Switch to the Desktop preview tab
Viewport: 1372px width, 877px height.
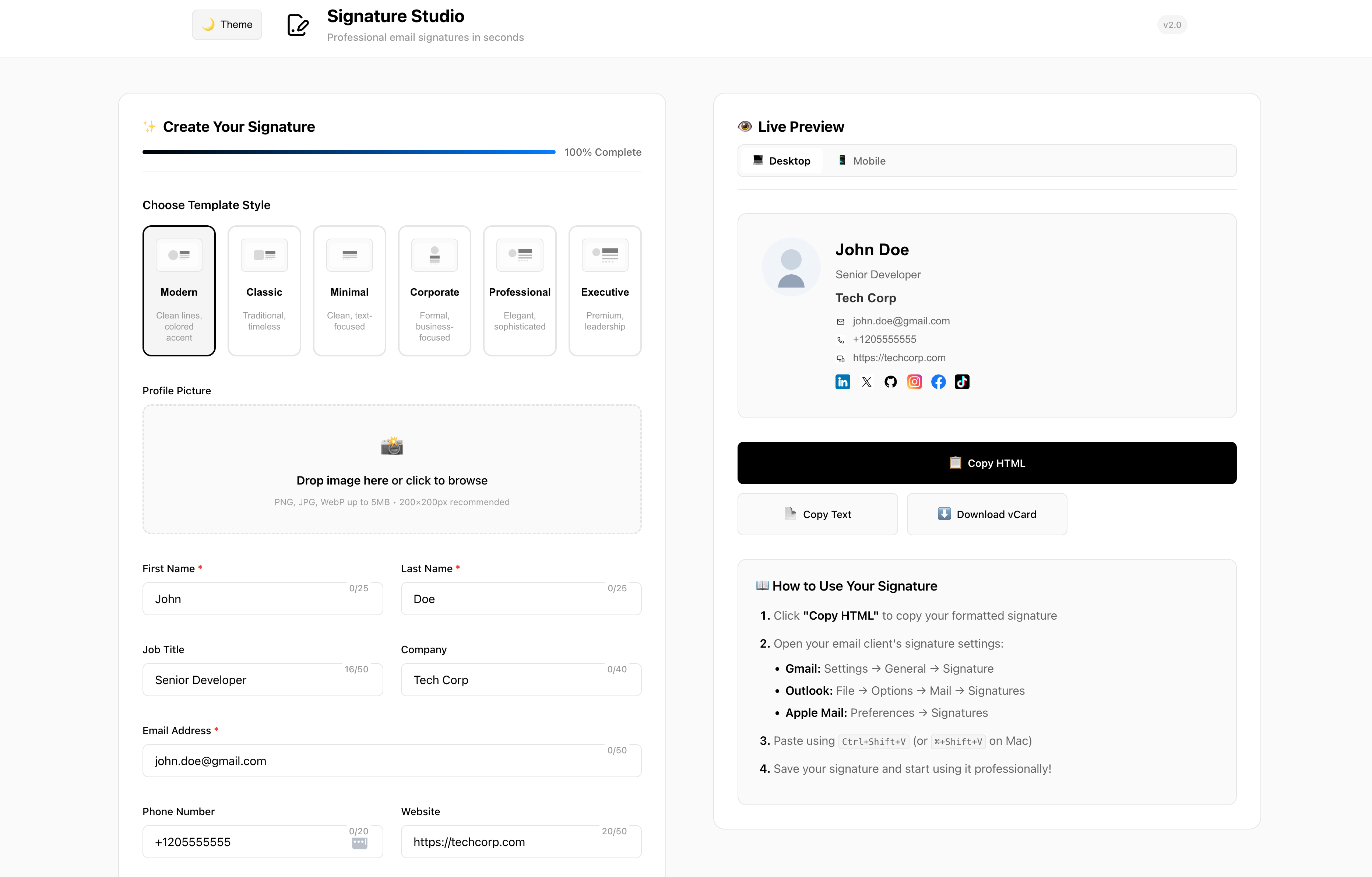[781, 161]
